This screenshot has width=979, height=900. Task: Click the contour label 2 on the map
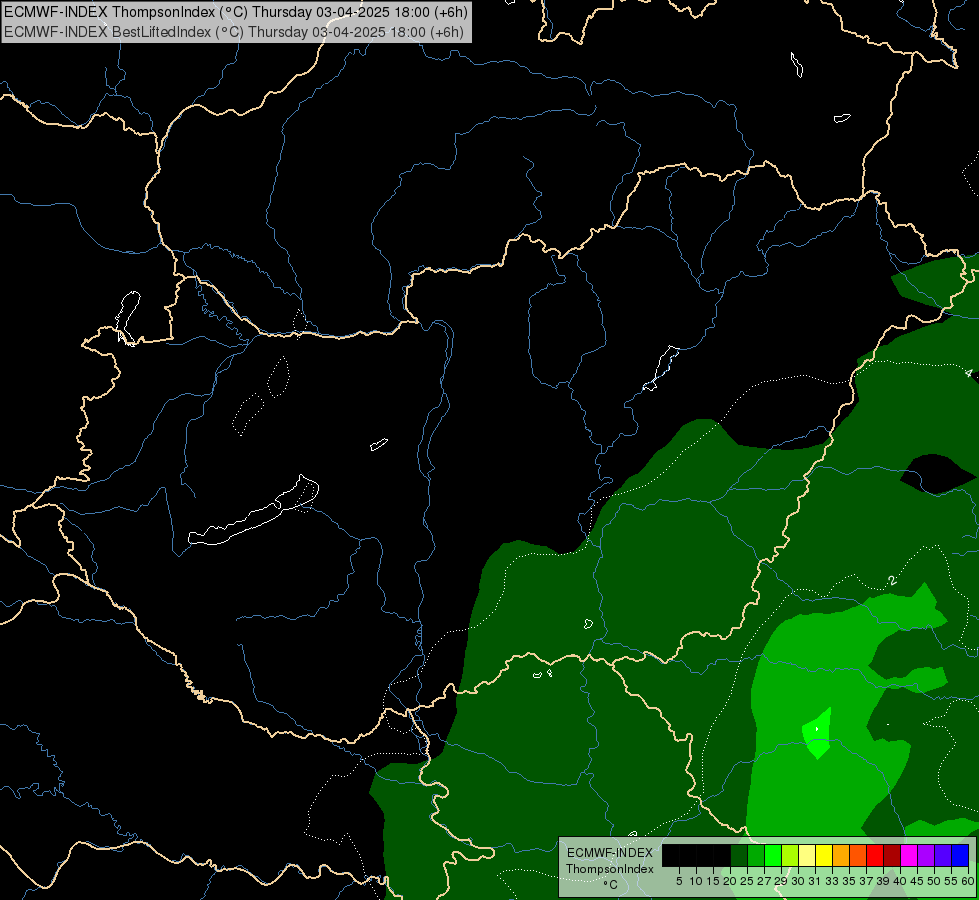892,581
